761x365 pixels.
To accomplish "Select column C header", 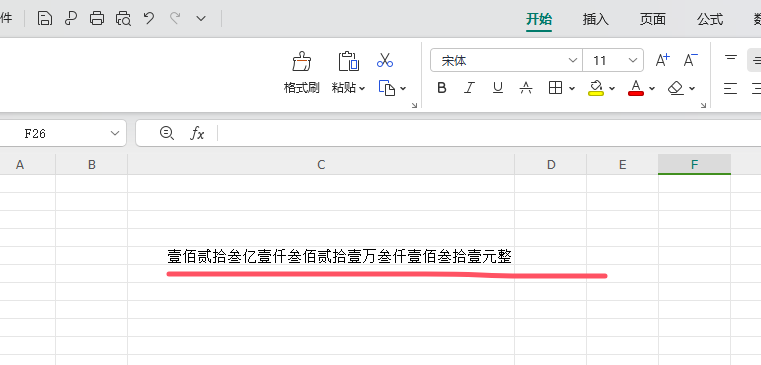I will [x=321, y=165].
